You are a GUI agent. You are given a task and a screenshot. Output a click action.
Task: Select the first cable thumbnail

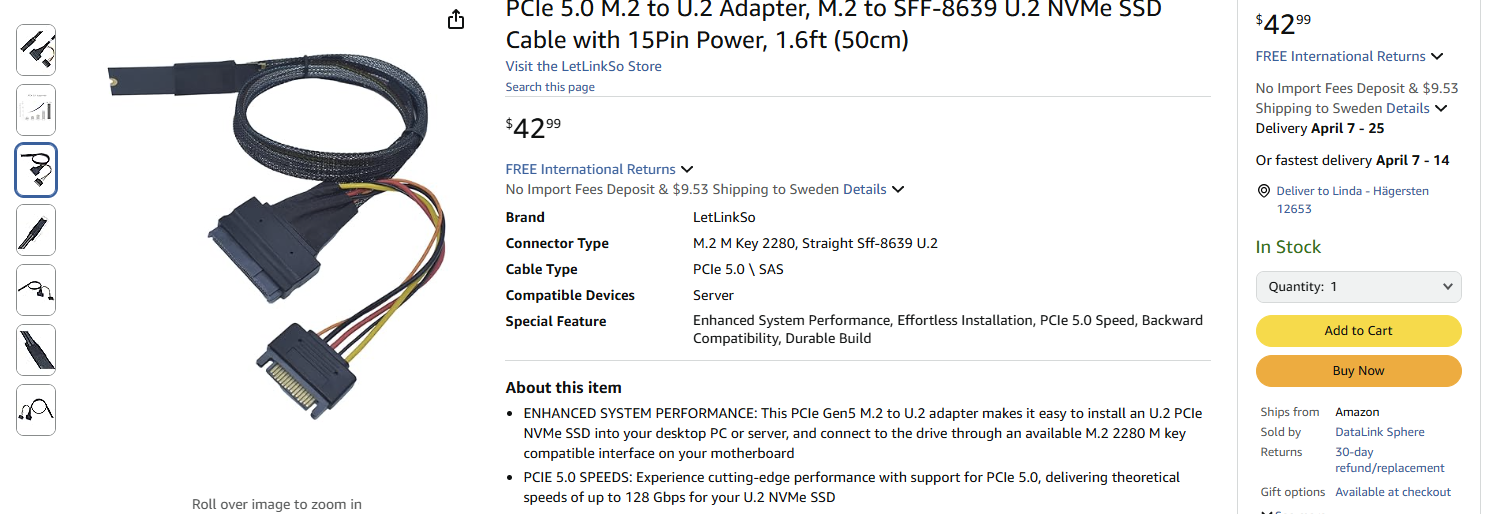[x=36, y=50]
